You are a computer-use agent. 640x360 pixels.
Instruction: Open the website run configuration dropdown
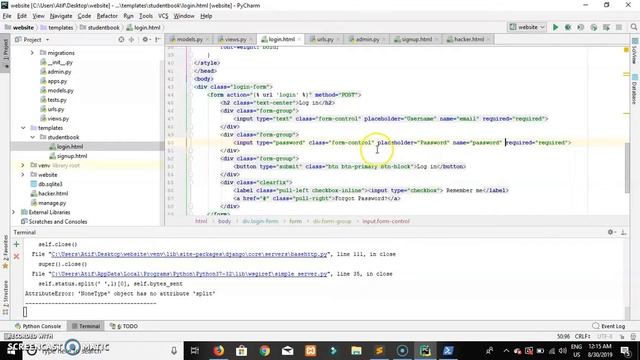click(x=527, y=27)
